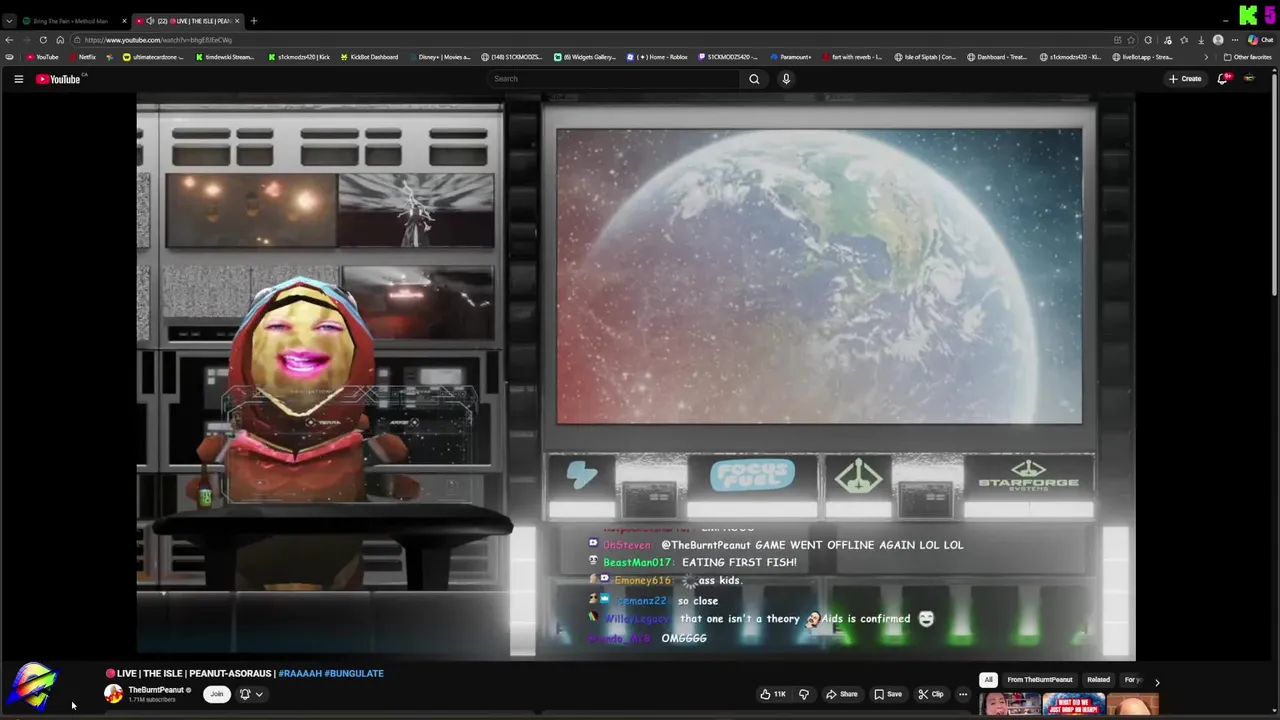1280x720 pixels.
Task: Expand notification bell options chevron
Action: point(259,694)
